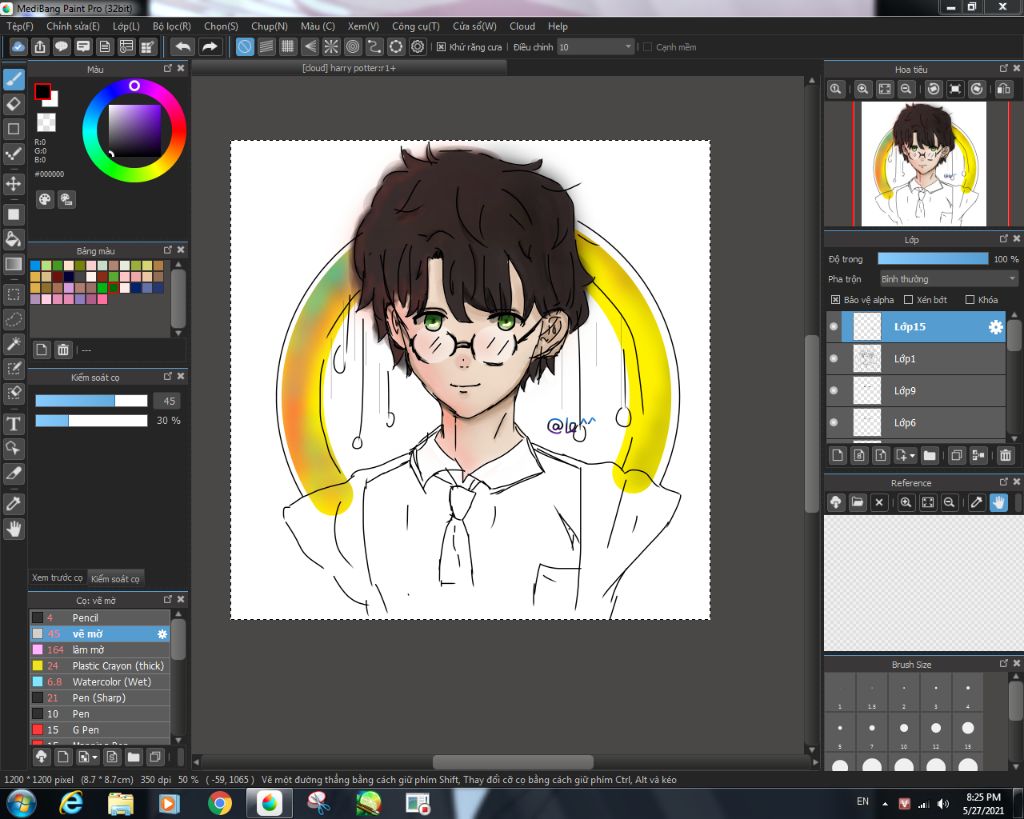Toggle the Bảo vệ alpha checkbox
This screenshot has height=819, width=1024.
coord(835,300)
